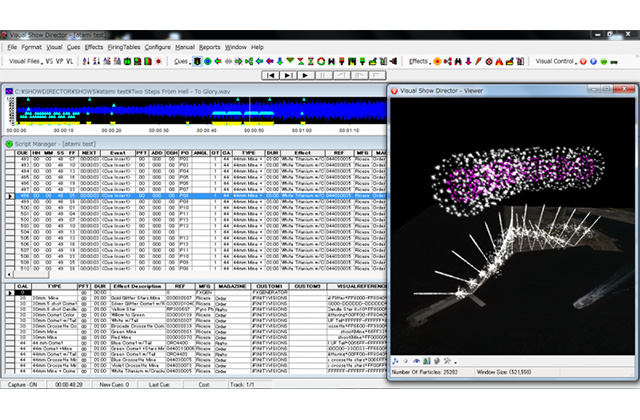Click the sort ascending A-Z icon
The height and width of the screenshot is (420, 640).
coord(86,61)
